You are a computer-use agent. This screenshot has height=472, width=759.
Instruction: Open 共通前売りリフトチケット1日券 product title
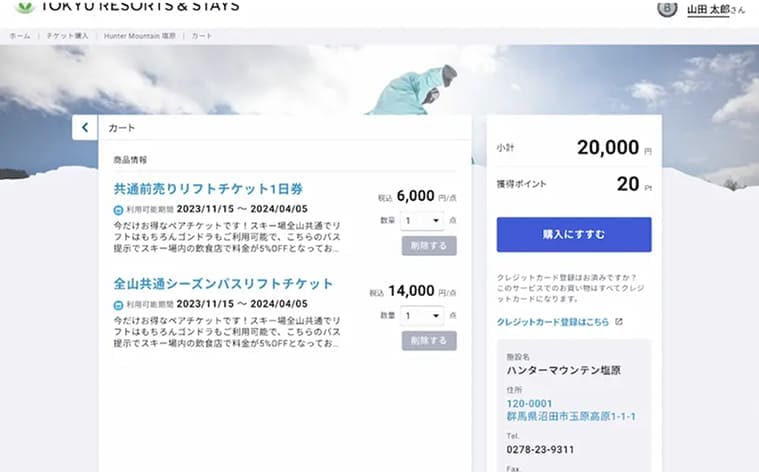point(208,189)
